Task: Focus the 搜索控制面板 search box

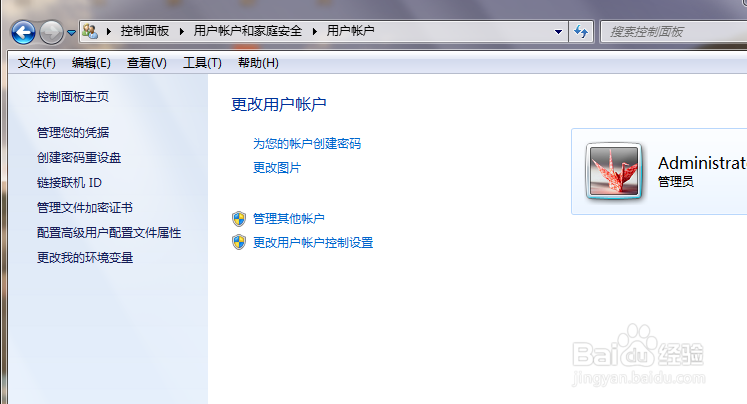Action: pos(674,32)
